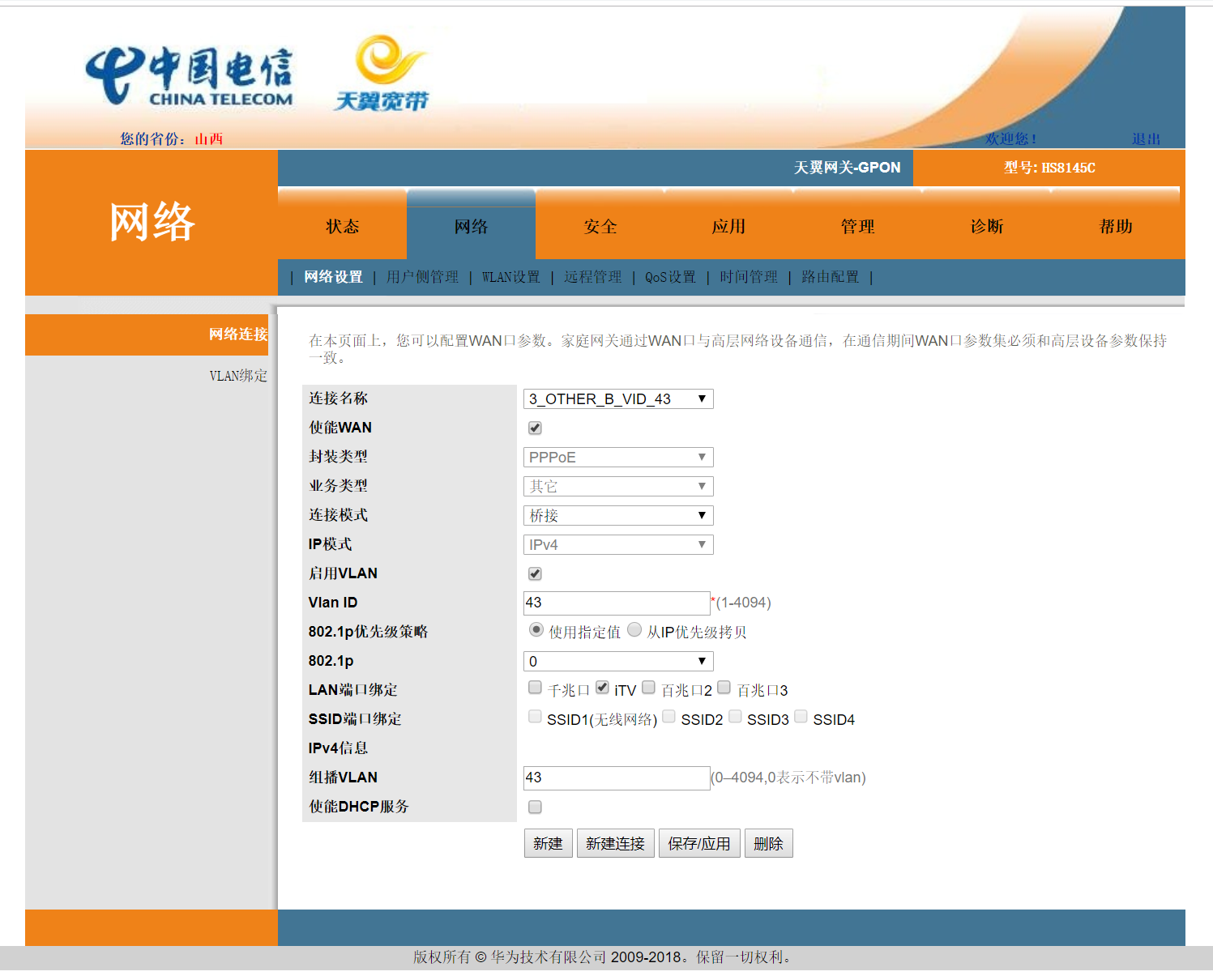1213x980 pixels.
Task: Click the Tianyi broadband (天翼宽带) logo
Action: click(x=382, y=74)
